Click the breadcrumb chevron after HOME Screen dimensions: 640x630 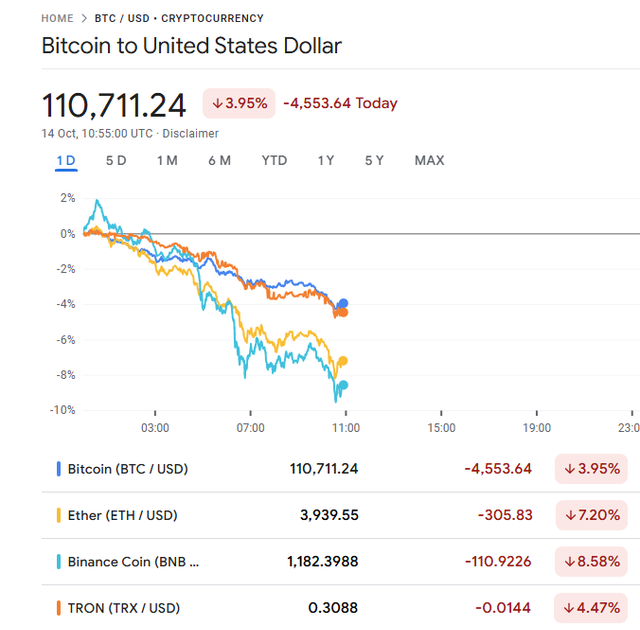click(x=83, y=18)
